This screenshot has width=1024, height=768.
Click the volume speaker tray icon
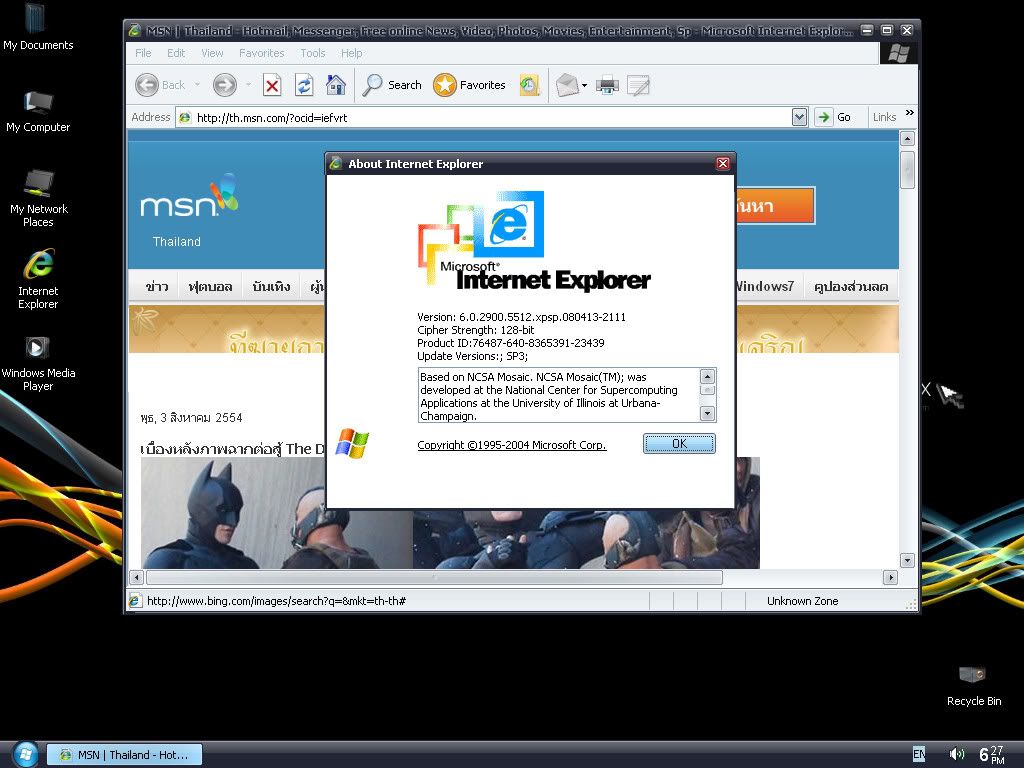click(x=957, y=754)
